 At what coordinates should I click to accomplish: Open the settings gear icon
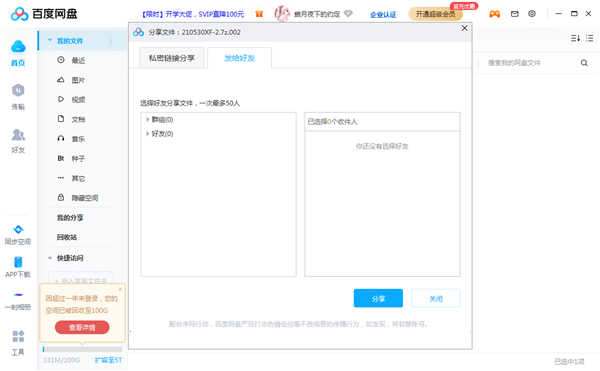click(532, 14)
